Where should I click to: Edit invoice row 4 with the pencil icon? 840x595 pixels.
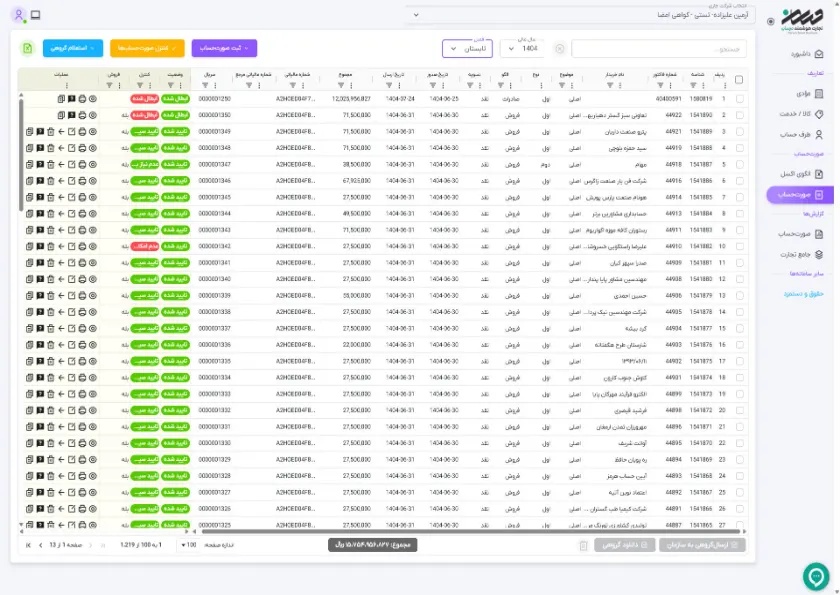[x=71, y=148]
